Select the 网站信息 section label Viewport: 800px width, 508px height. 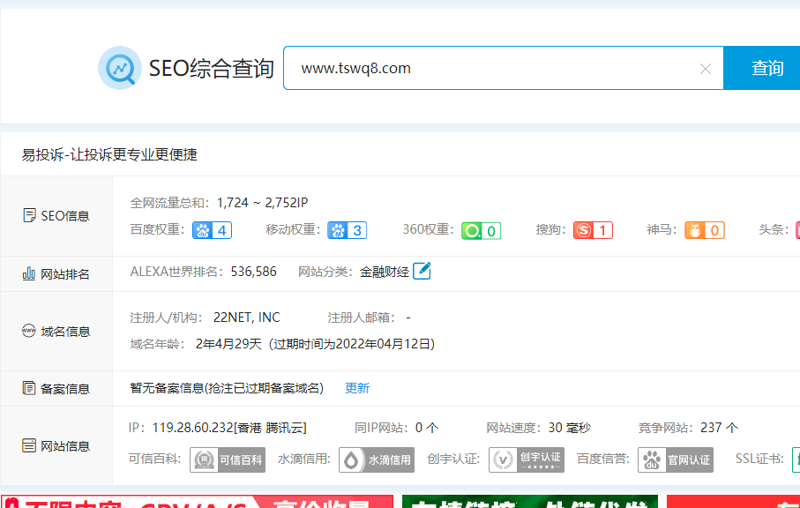click(x=65, y=446)
